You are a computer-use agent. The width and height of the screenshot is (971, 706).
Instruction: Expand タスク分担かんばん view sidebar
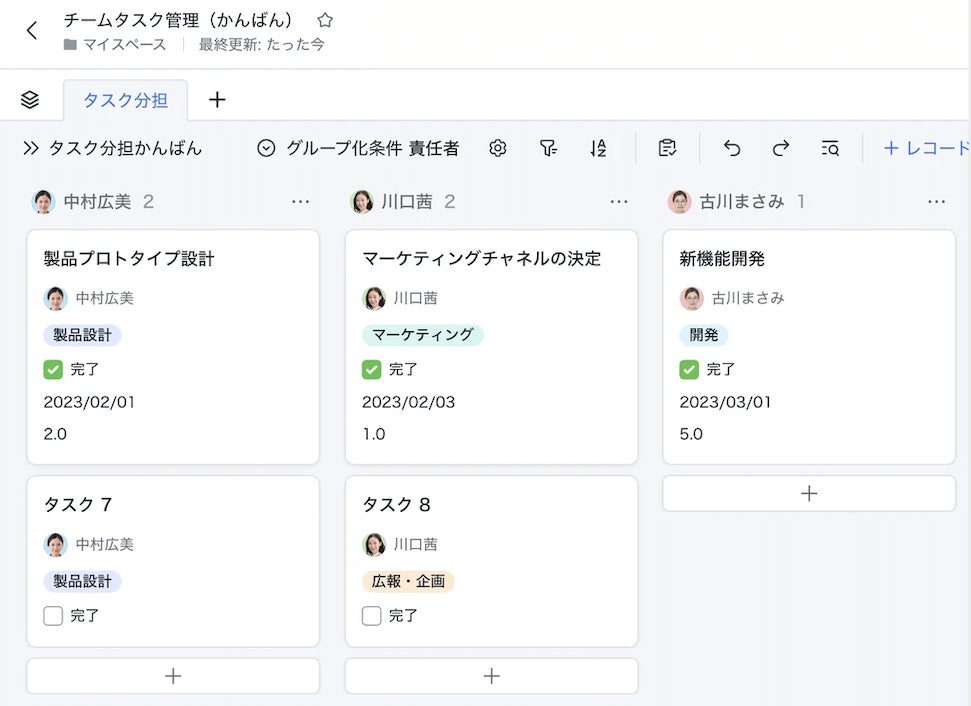tap(31, 148)
